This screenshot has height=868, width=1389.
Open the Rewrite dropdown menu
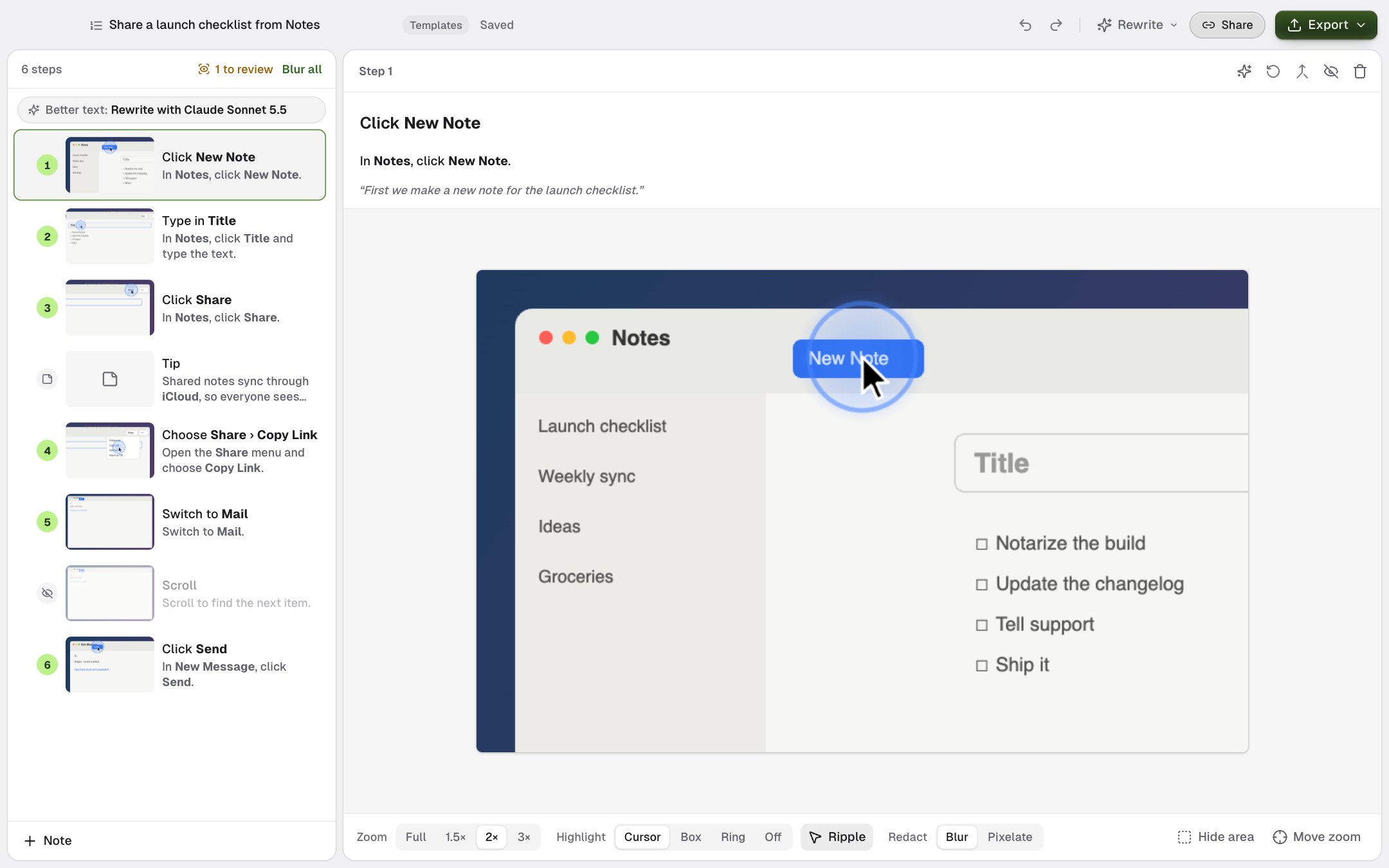click(x=1138, y=25)
